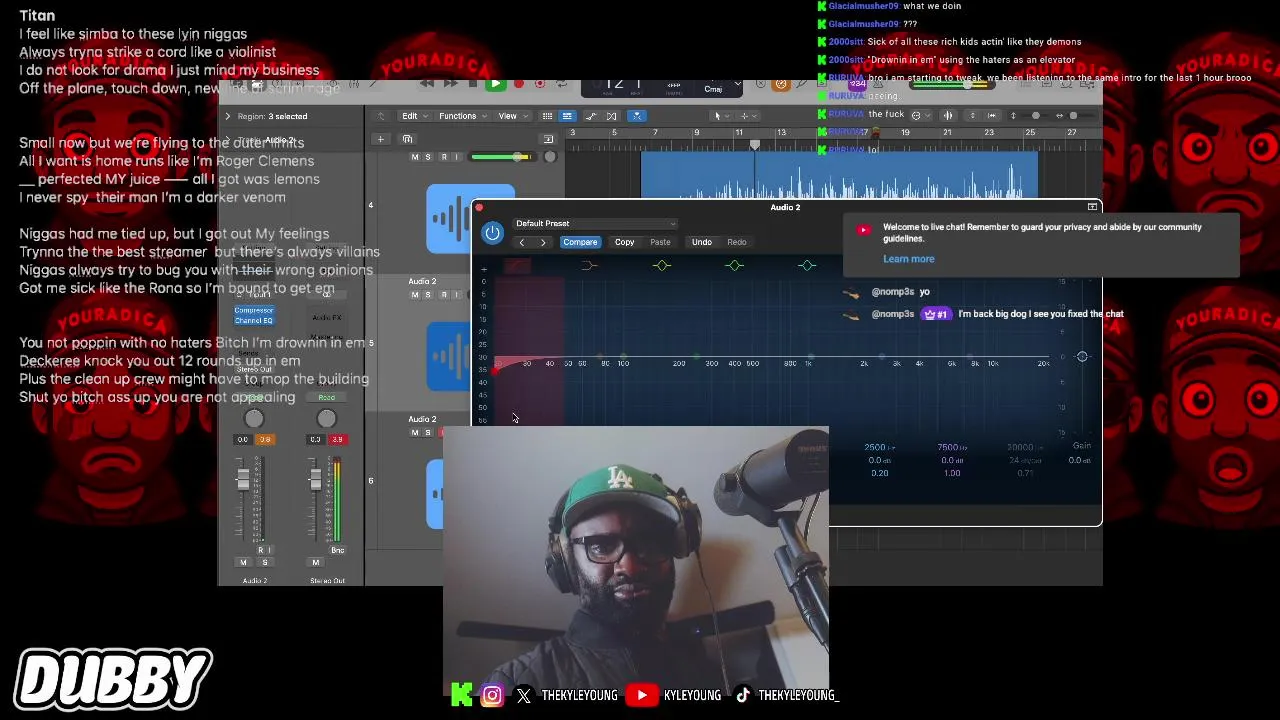Toggle the low shelf EQ band icon
Viewport: 1280px width, 720px height.
(589, 265)
